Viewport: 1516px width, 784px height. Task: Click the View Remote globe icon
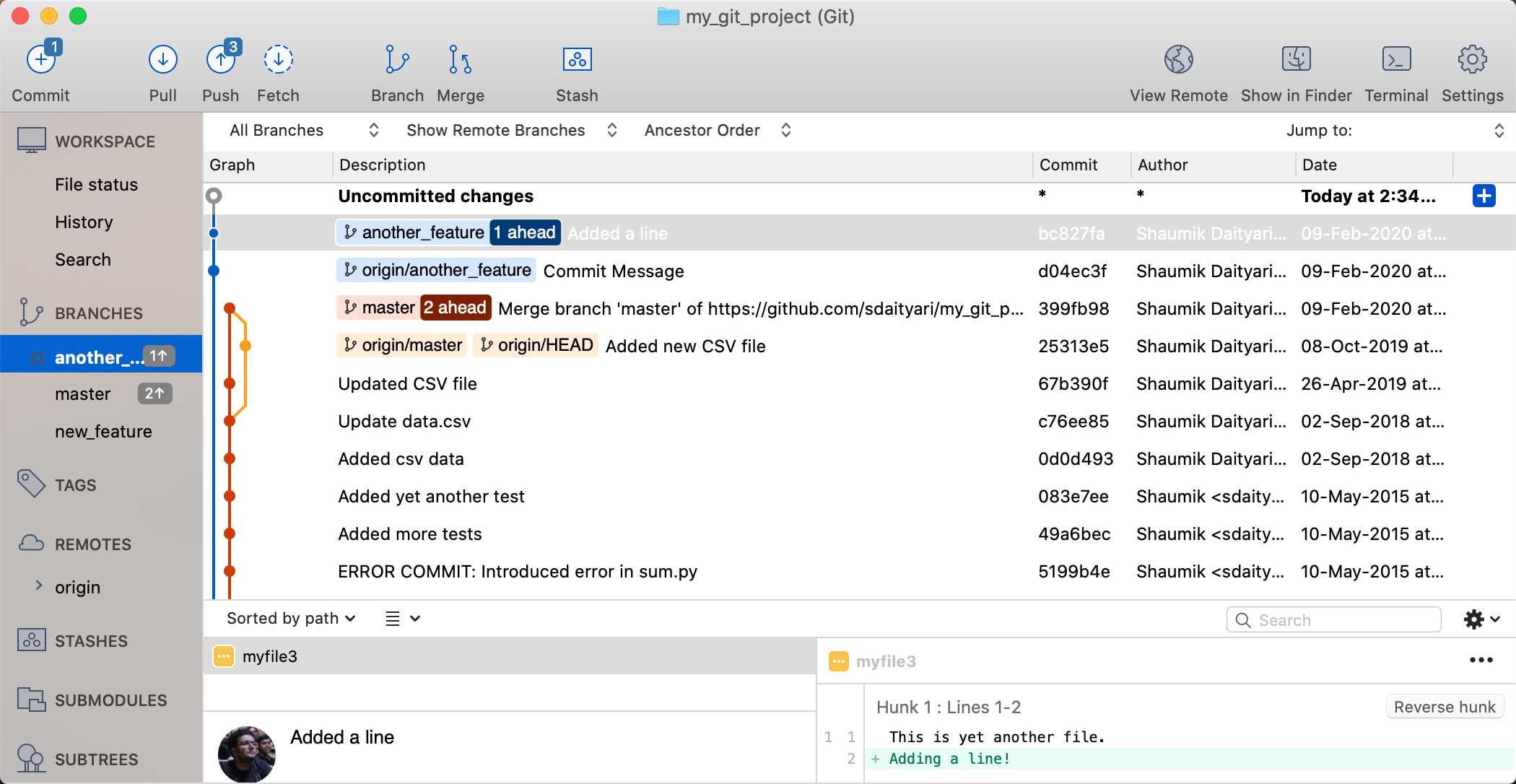pyautogui.click(x=1178, y=59)
